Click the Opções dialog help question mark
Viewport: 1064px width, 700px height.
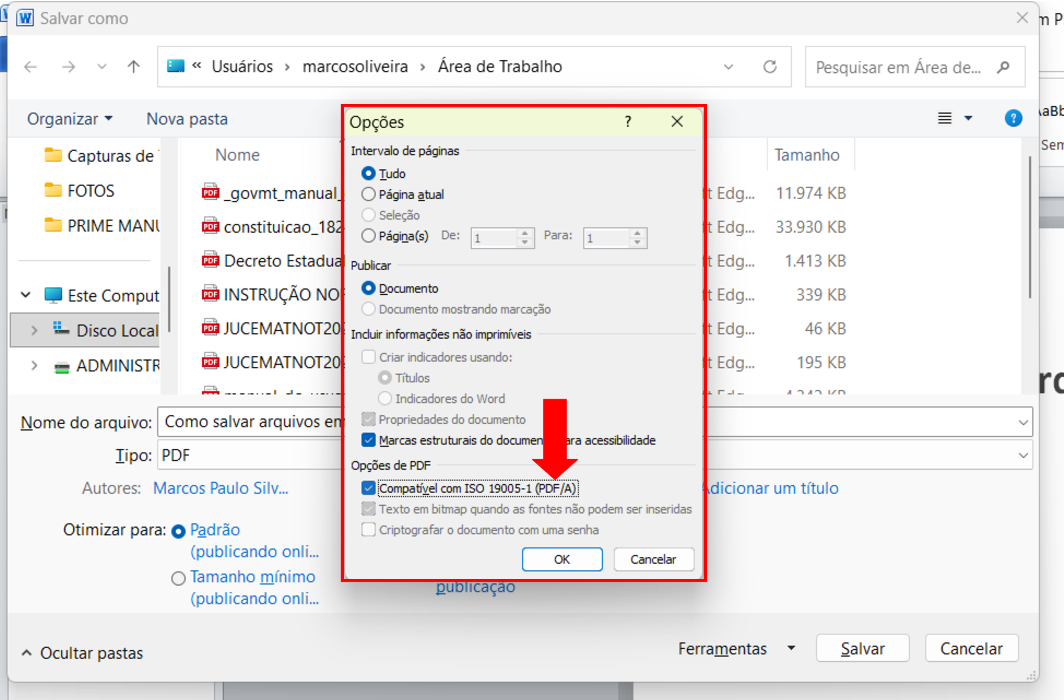coord(628,122)
